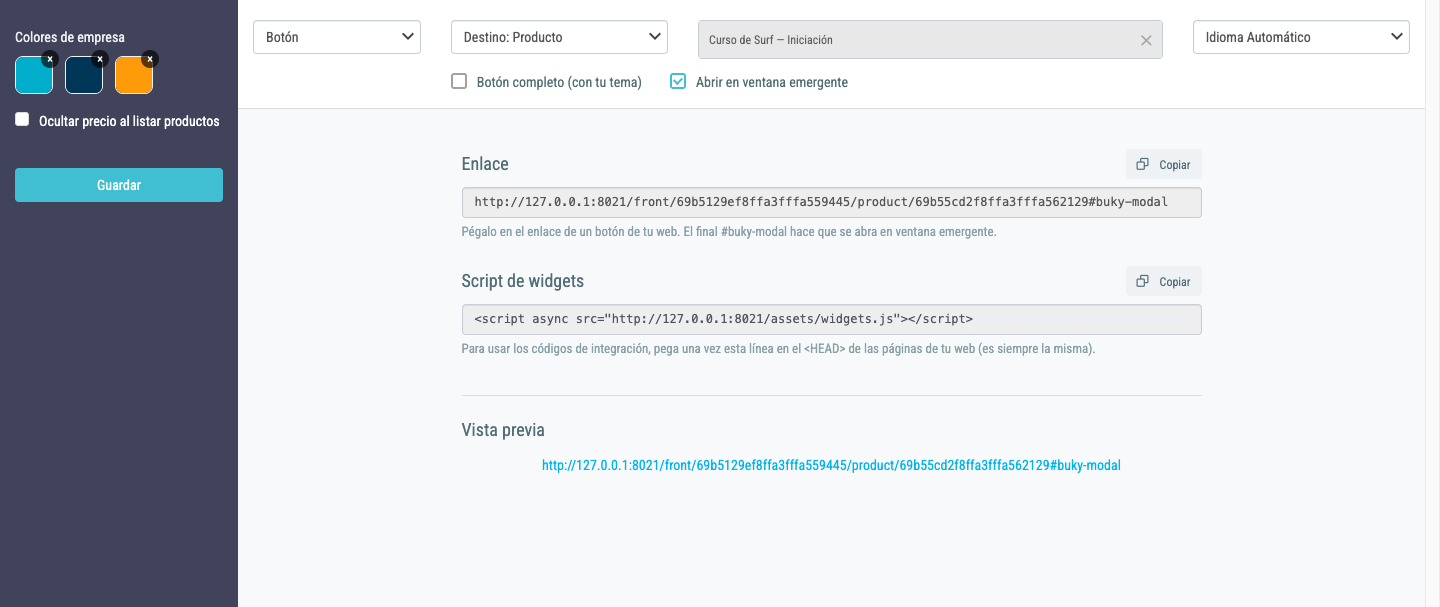
Task: Open the Vista previa product link
Action: tap(831, 465)
